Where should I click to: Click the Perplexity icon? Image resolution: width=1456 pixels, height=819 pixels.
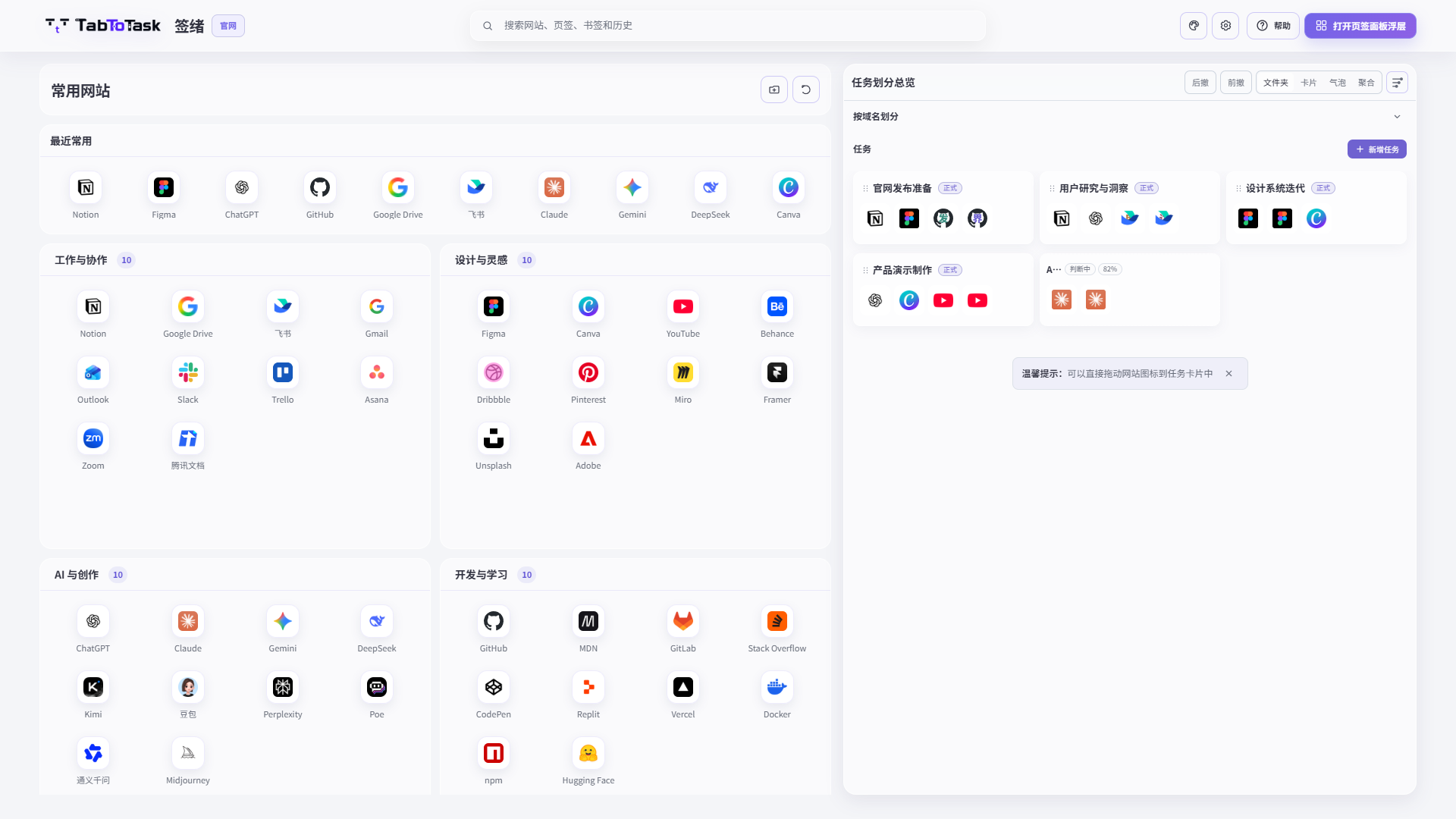(x=283, y=687)
